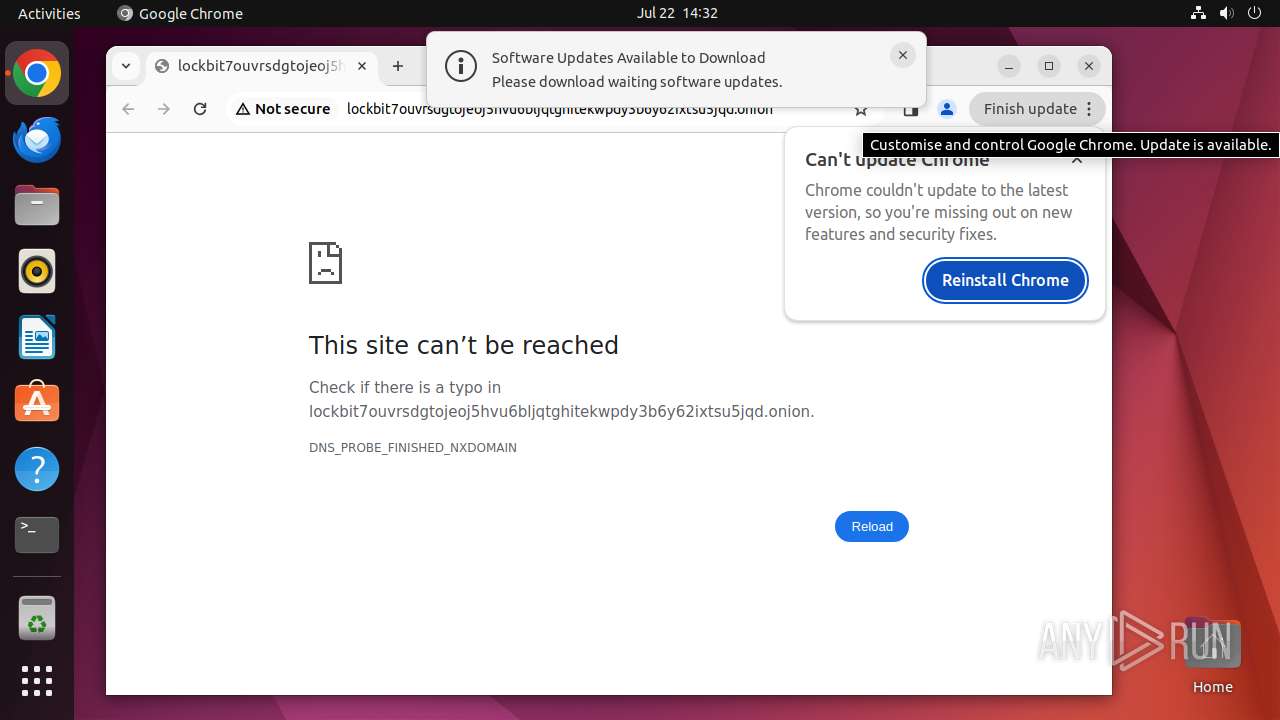Open Google Chrome from the dock
This screenshot has height=720, width=1280.
[37, 73]
